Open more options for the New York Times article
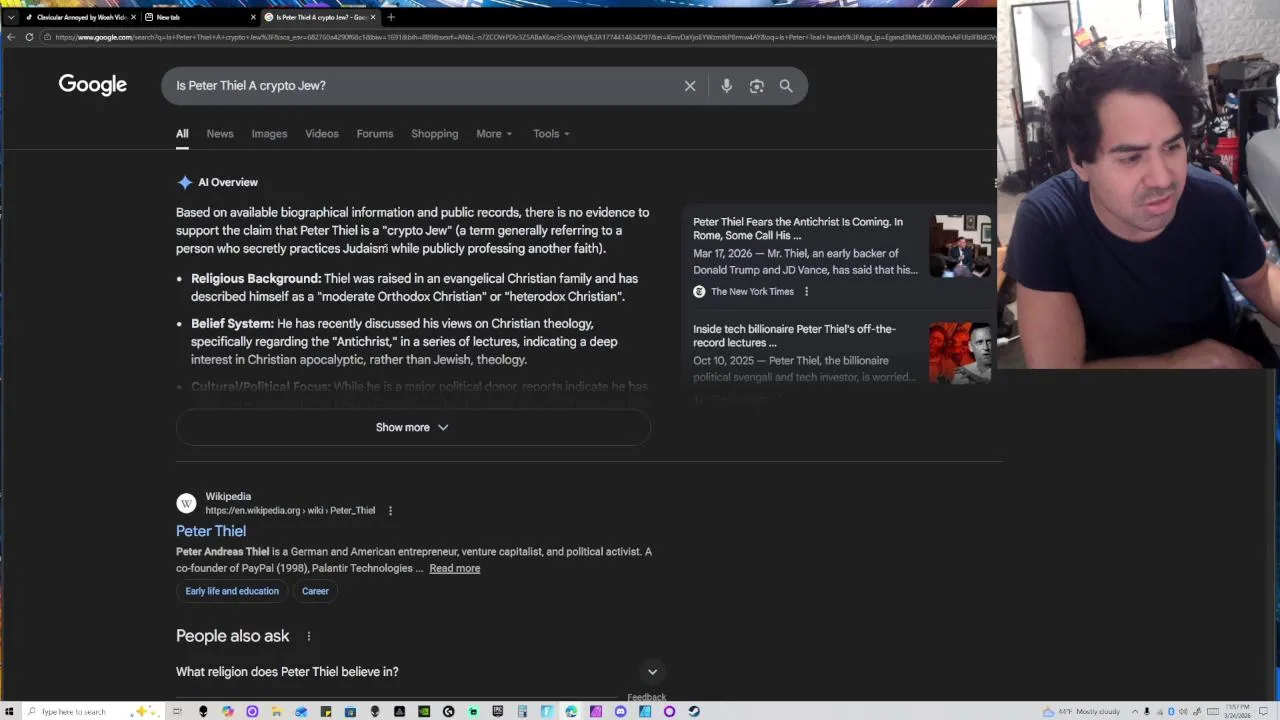Screen dimensions: 1280x720 [x=806, y=292]
